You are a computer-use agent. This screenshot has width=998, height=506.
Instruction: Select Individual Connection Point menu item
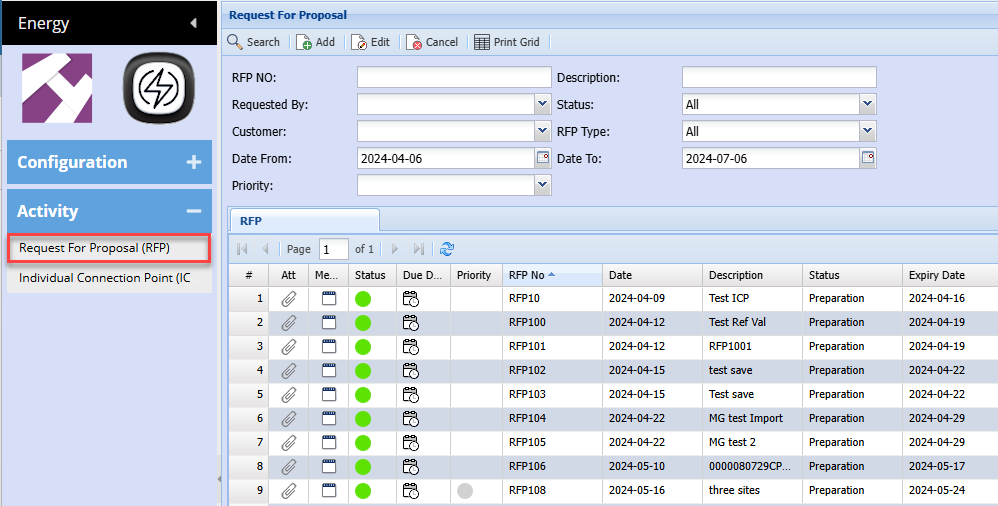click(105, 278)
